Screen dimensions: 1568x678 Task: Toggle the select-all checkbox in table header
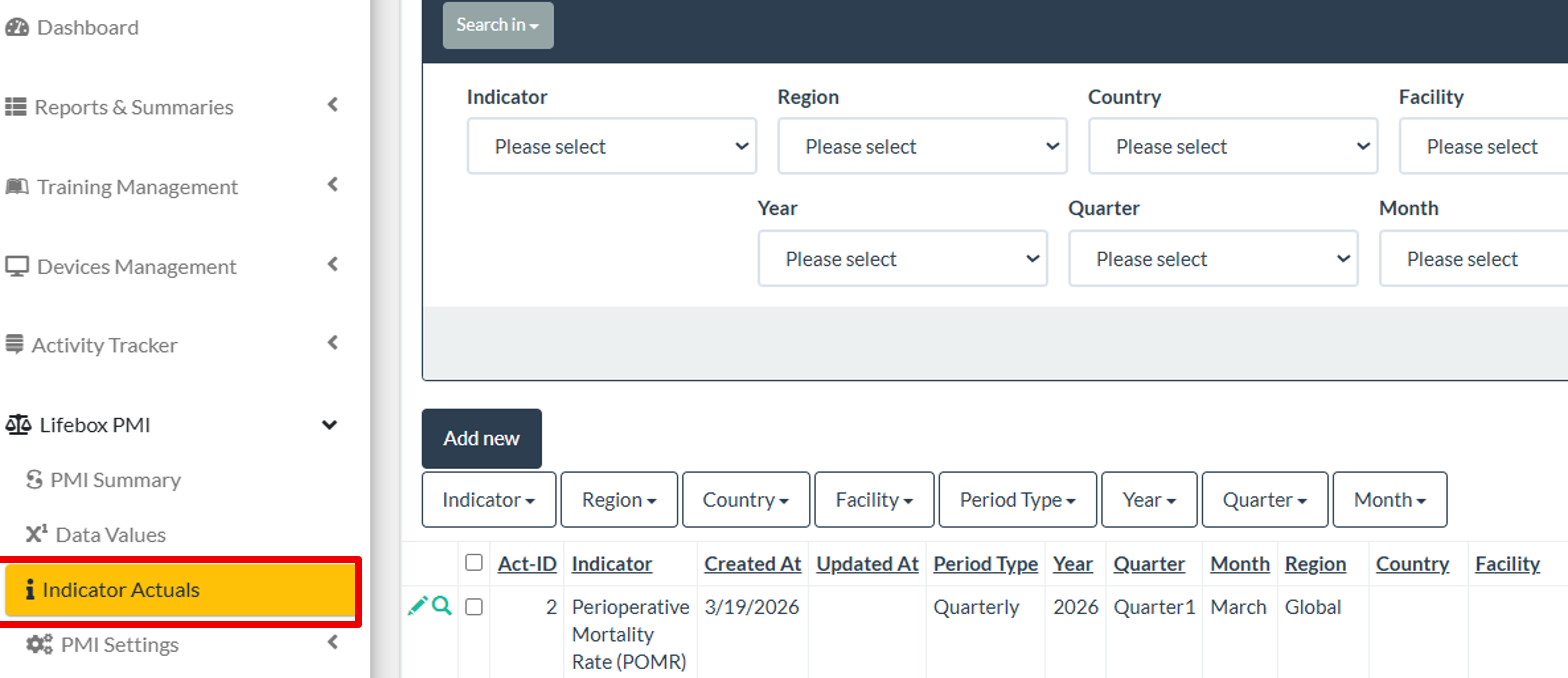pos(474,563)
